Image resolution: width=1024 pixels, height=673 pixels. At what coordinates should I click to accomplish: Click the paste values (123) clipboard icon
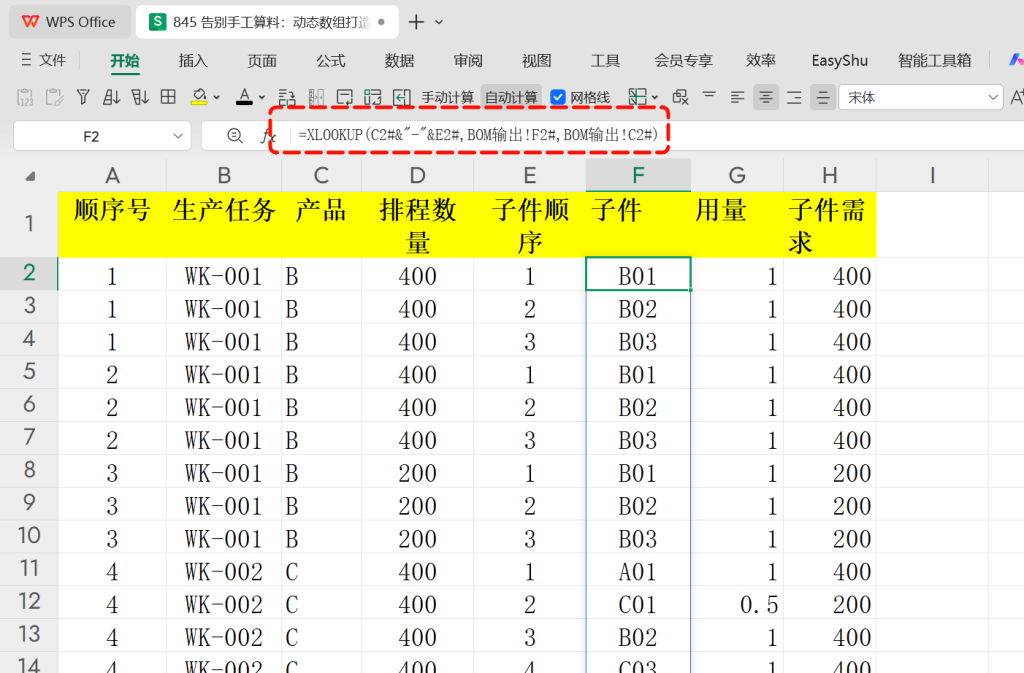pos(25,98)
